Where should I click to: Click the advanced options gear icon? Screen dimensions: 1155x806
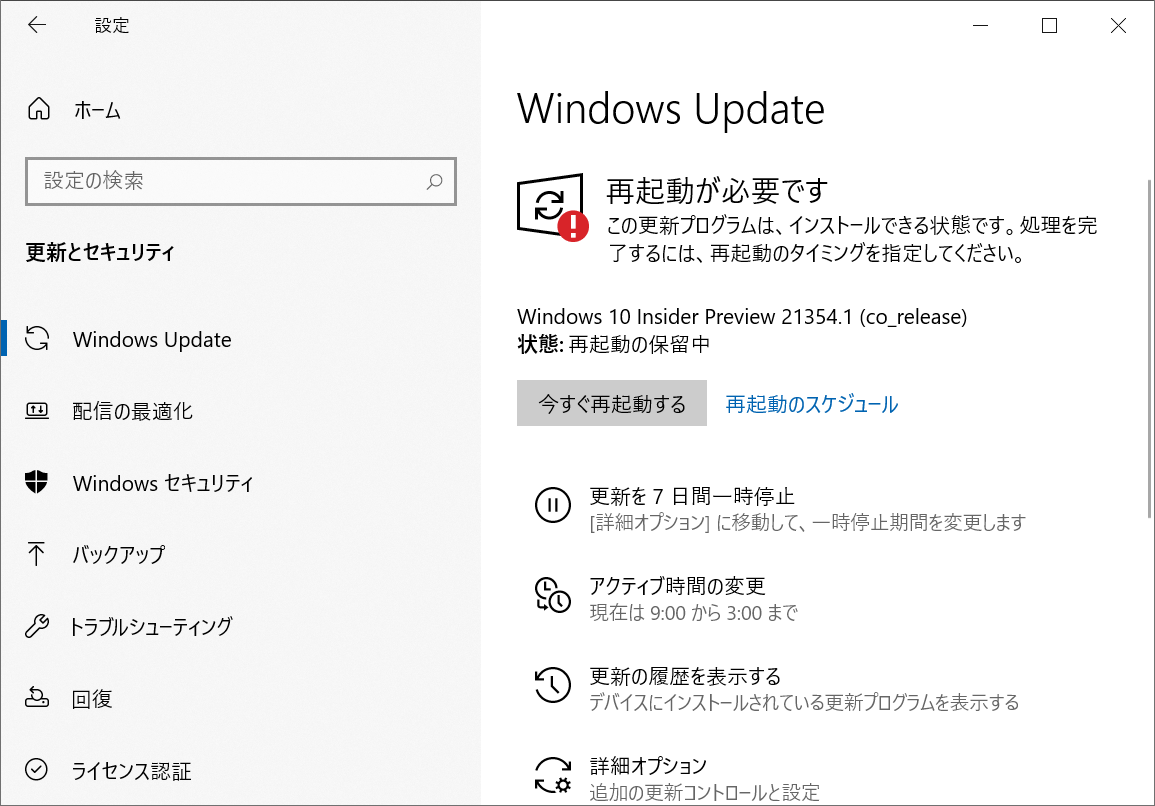(x=552, y=775)
